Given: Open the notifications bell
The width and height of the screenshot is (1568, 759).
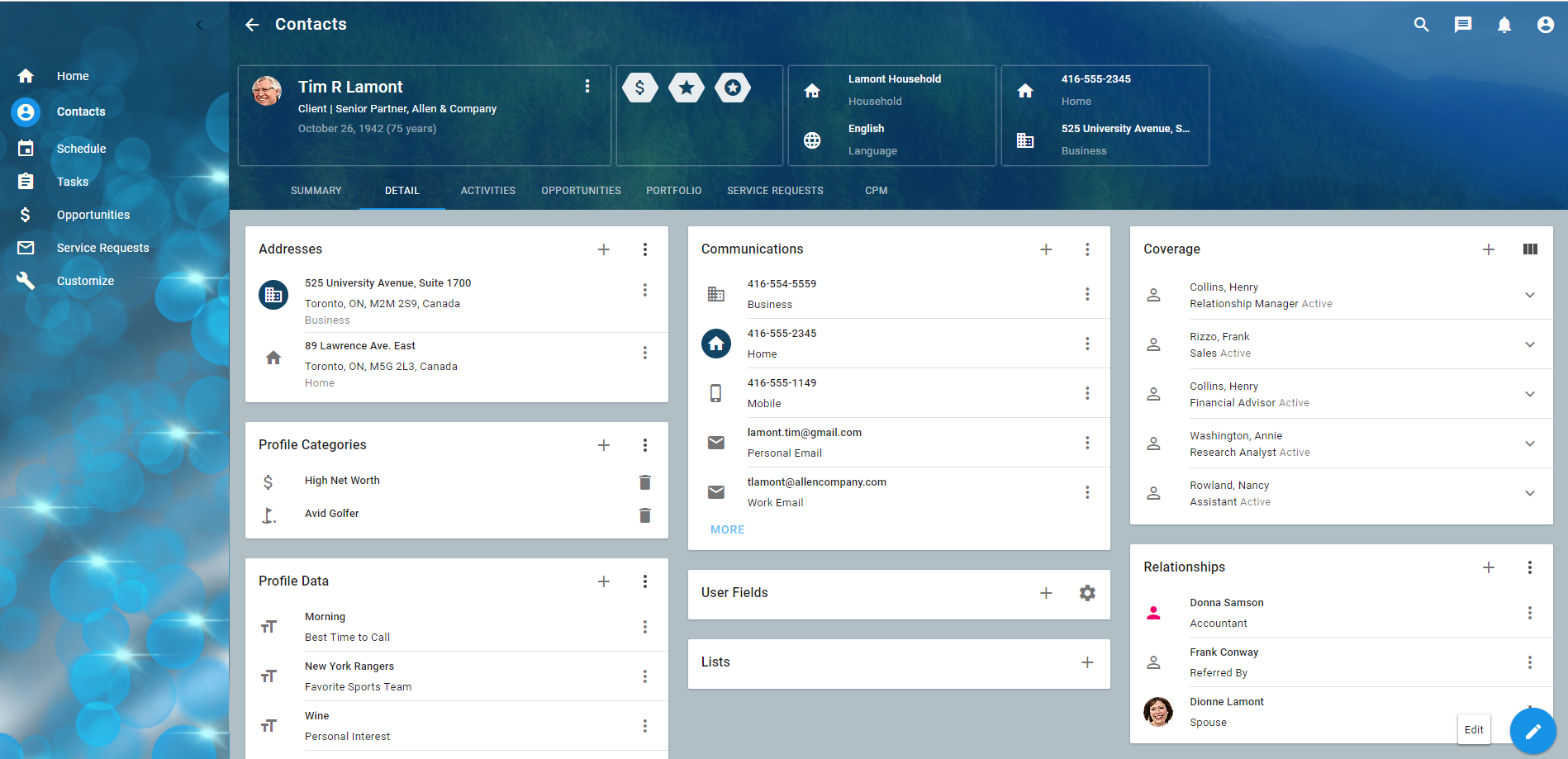Looking at the screenshot, I should (x=1504, y=25).
